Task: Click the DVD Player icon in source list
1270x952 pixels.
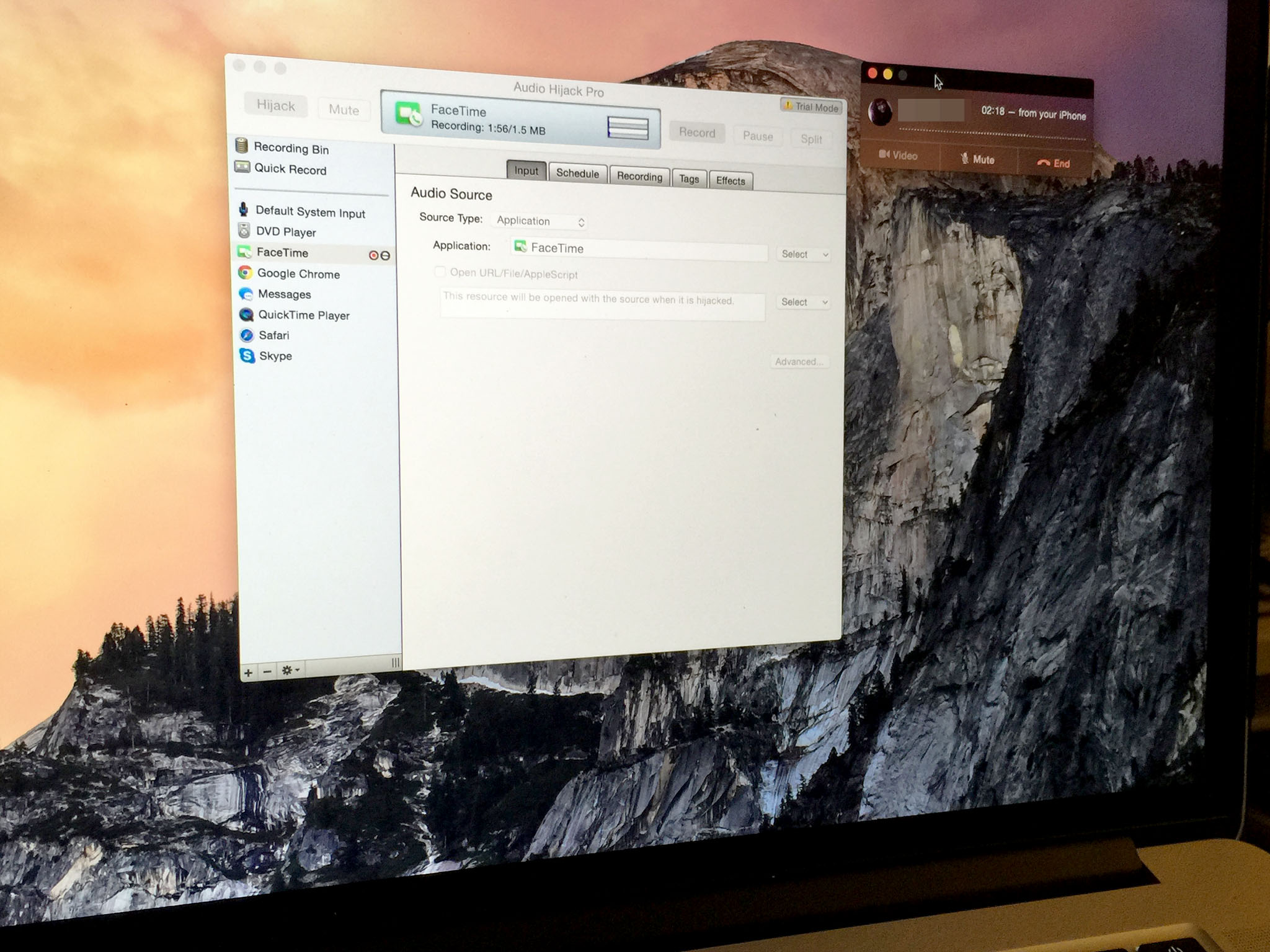Action: 244,231
